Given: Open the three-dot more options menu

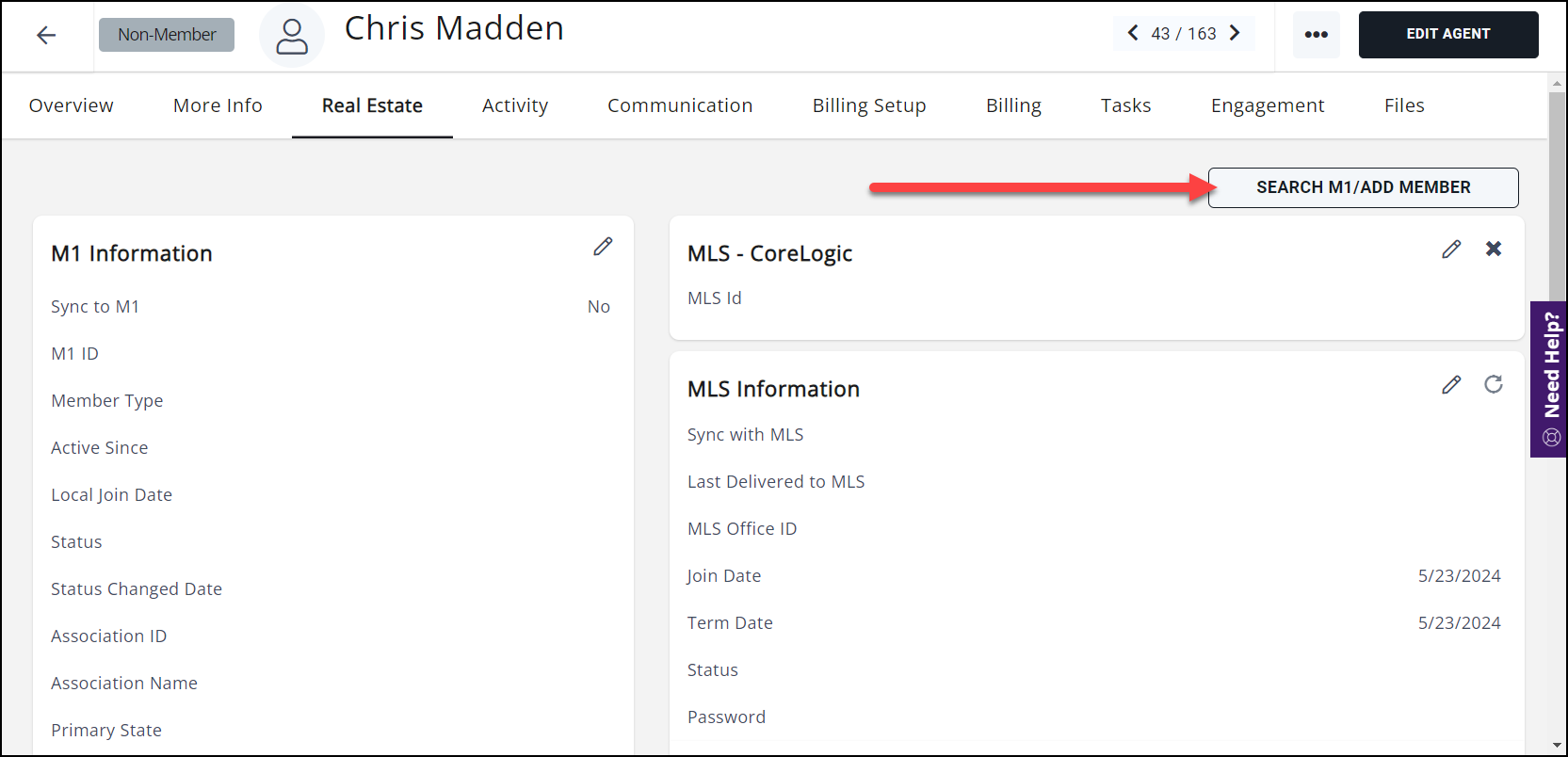Looking at the screenshot, I should [1316, 35].
